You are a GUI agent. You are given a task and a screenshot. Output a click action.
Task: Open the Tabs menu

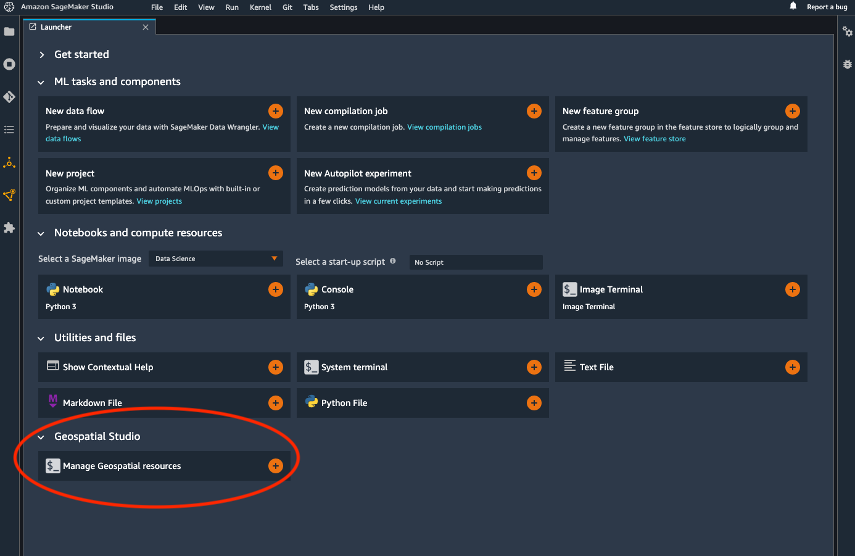(311, 7)
